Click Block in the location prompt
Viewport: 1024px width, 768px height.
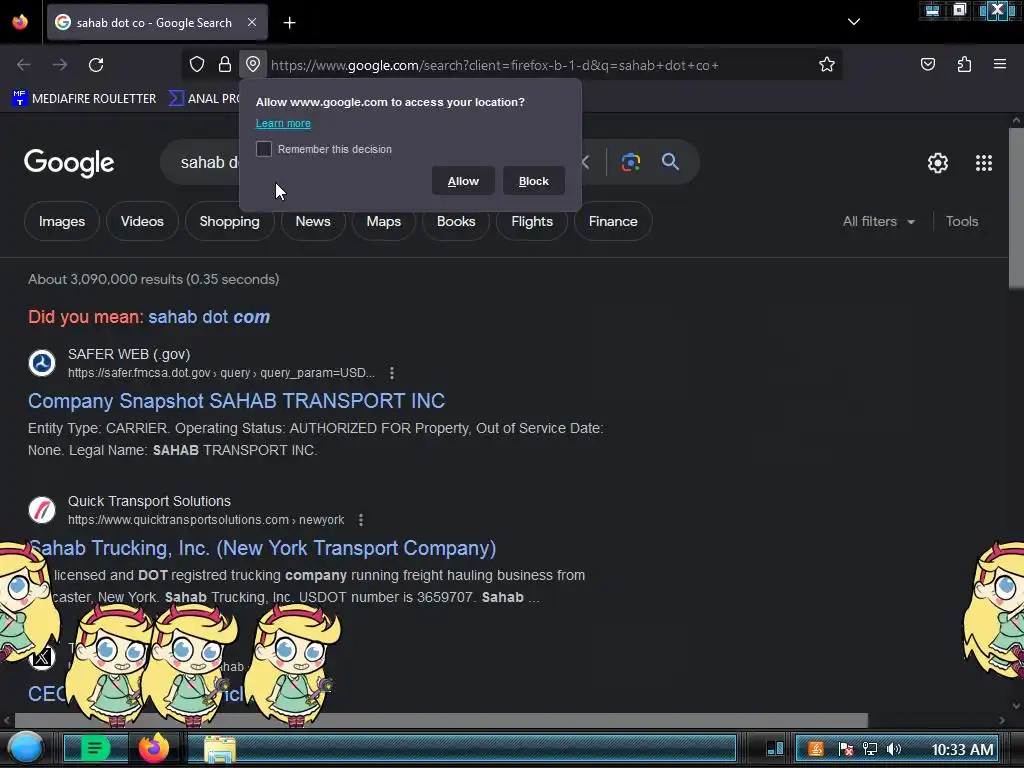click(534, 181)
